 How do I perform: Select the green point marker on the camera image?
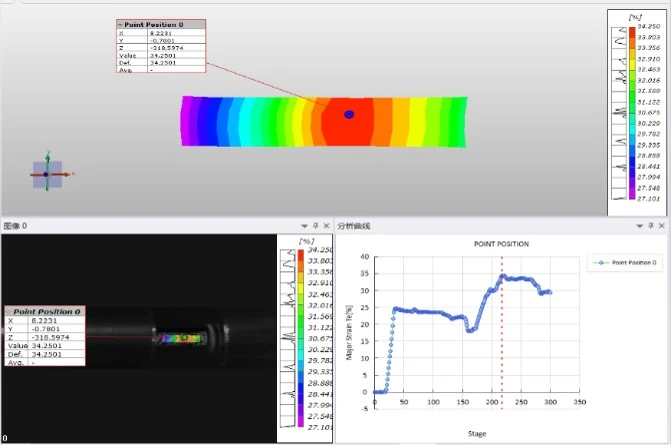click(x=184, y=338)
